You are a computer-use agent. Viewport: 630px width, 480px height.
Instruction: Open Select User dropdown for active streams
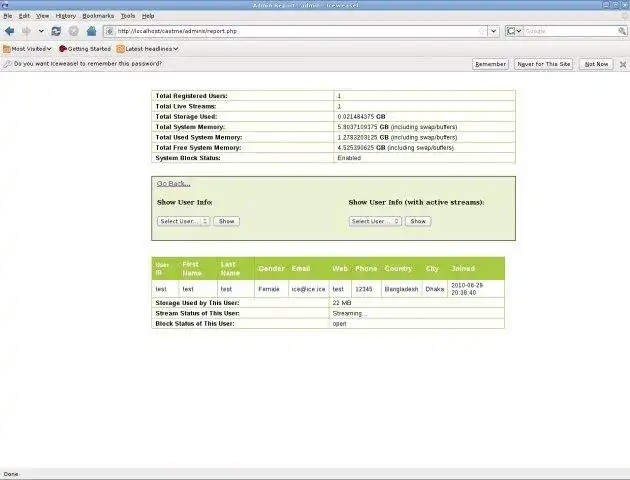(x=375, y=221)
